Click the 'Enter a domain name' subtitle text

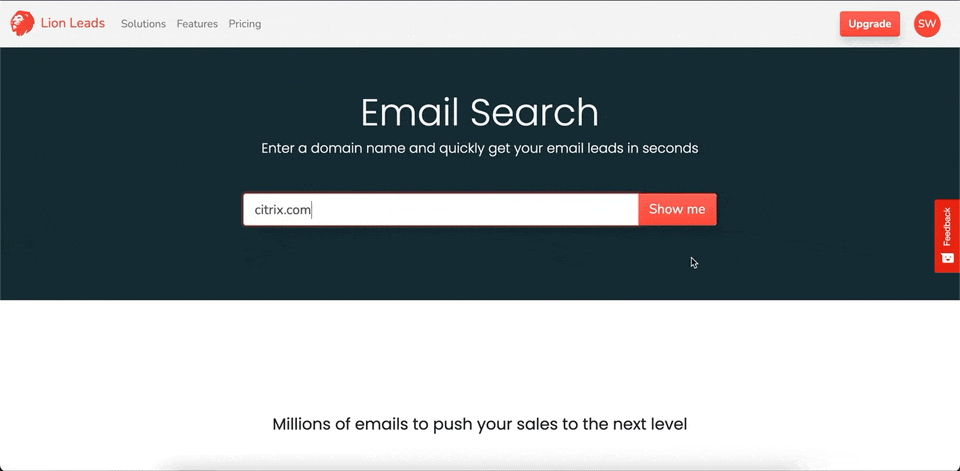479,148
